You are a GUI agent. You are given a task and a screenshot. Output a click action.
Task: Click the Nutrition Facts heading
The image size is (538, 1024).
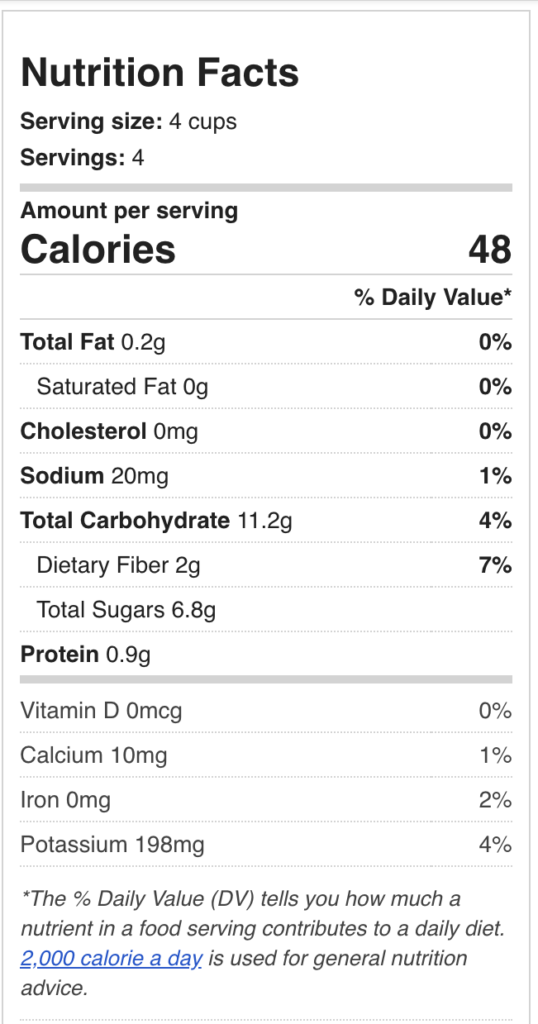(160, 72)
